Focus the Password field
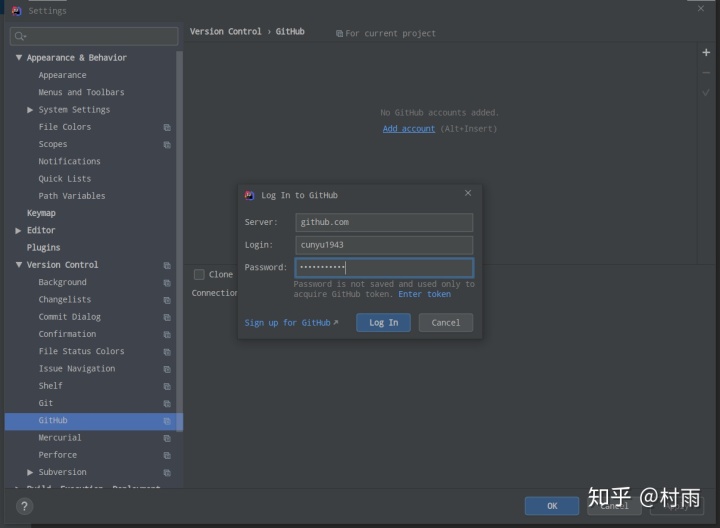Image resolution: width=720 pixels, height=528 pixels. [x=384, y=268]
